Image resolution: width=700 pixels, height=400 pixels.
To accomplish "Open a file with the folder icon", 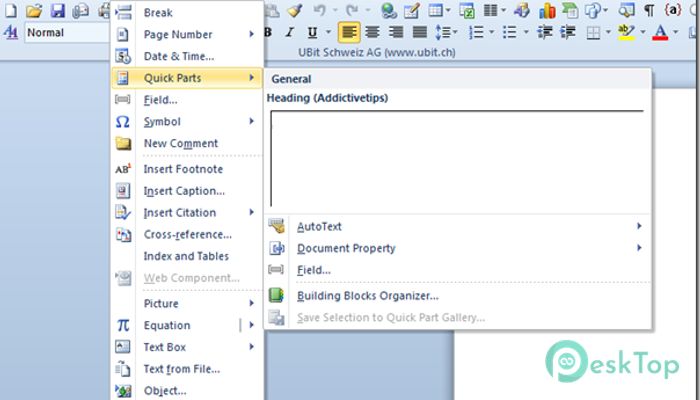I will coord(34,10).
